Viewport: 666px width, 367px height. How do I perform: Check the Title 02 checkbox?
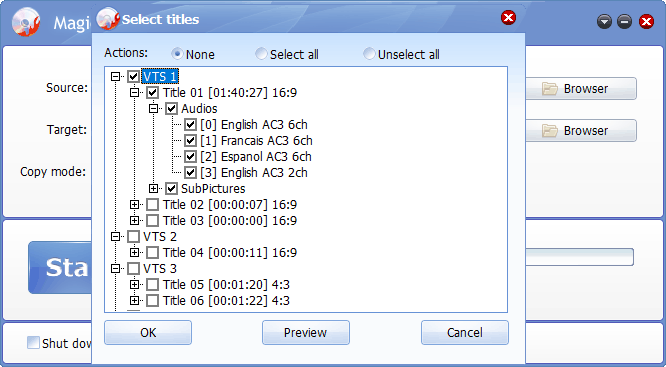152,205
